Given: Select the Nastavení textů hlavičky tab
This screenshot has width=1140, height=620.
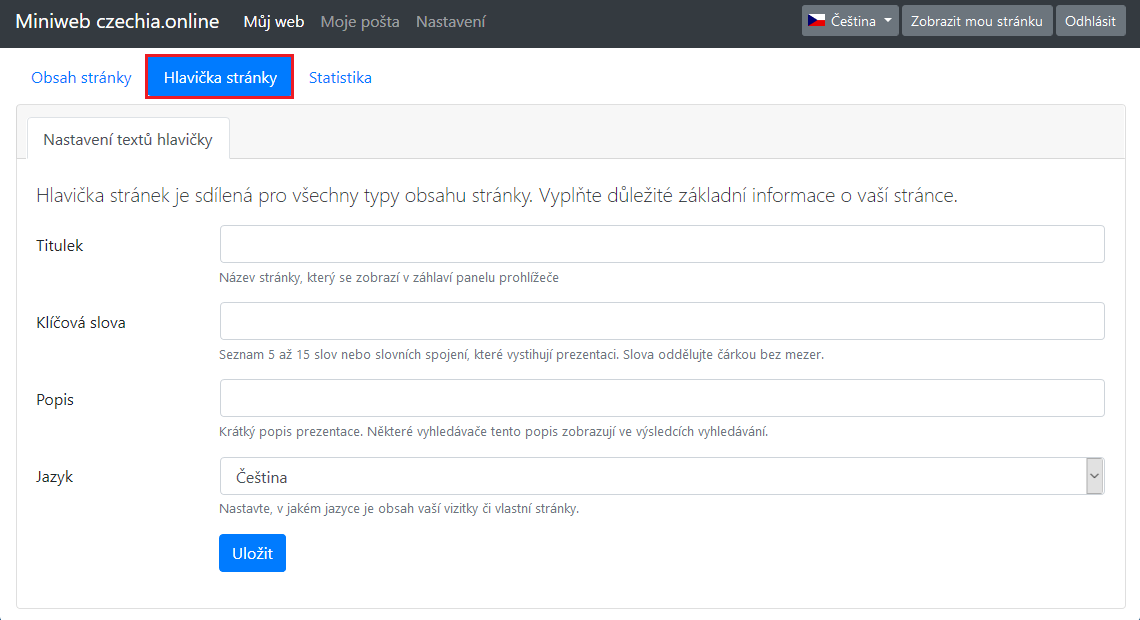Looking at the screenshot, I should click(128, 140).
